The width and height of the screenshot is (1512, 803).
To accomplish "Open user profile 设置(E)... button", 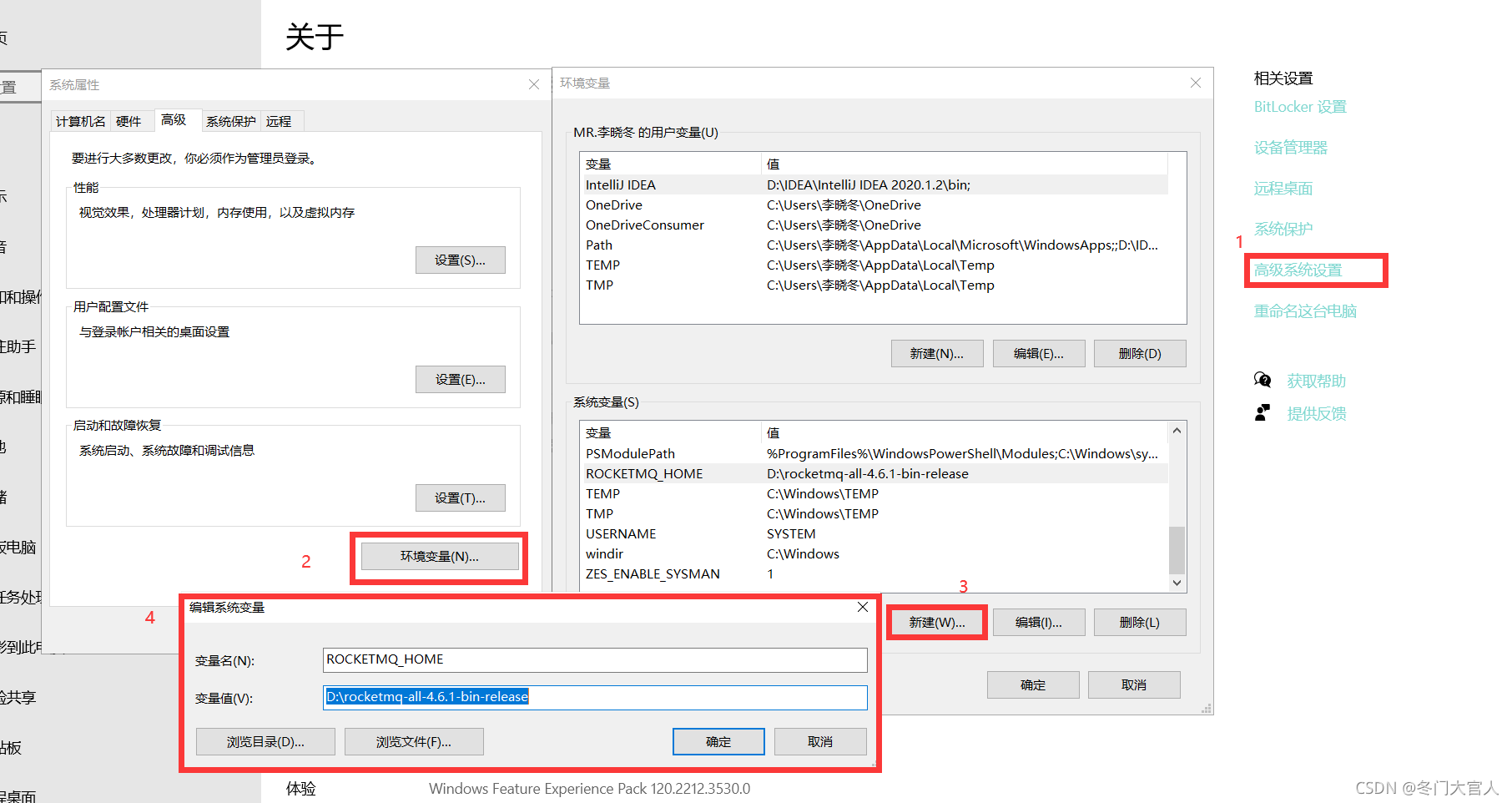I will click(461, 380).
